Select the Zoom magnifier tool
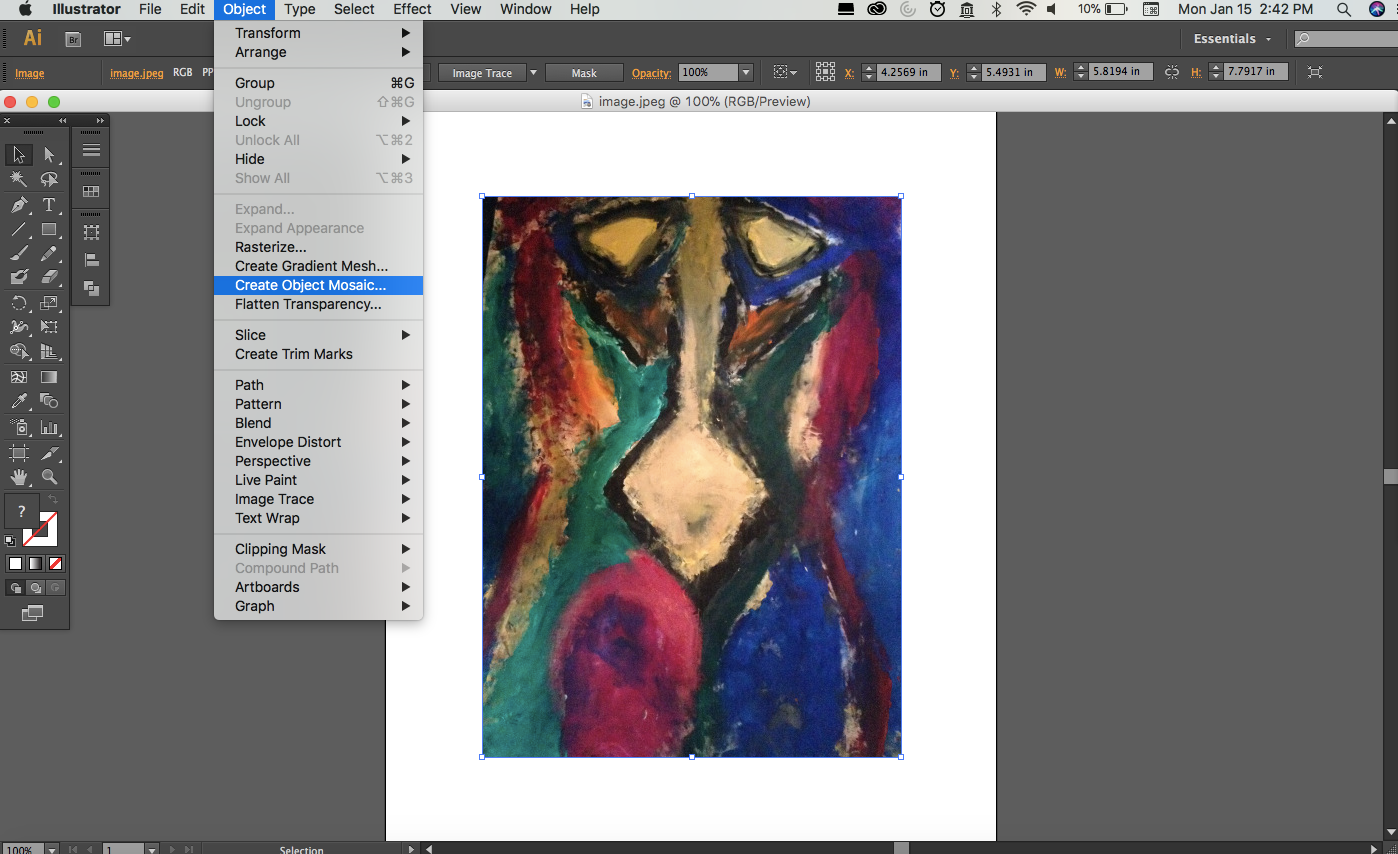 coord(49,478)
